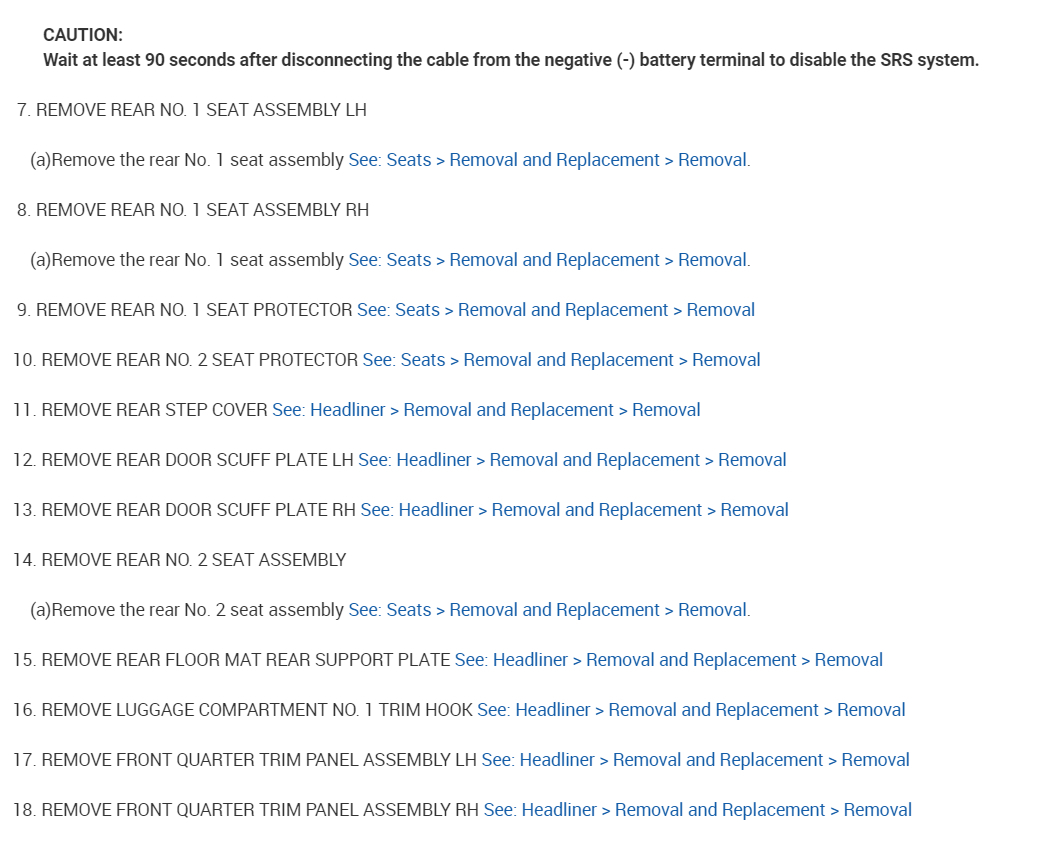Follow the Seats link for Rear No. 1 Seat Protector
The width and height of the screenshot is (1058, 845).
pos(555,310)
